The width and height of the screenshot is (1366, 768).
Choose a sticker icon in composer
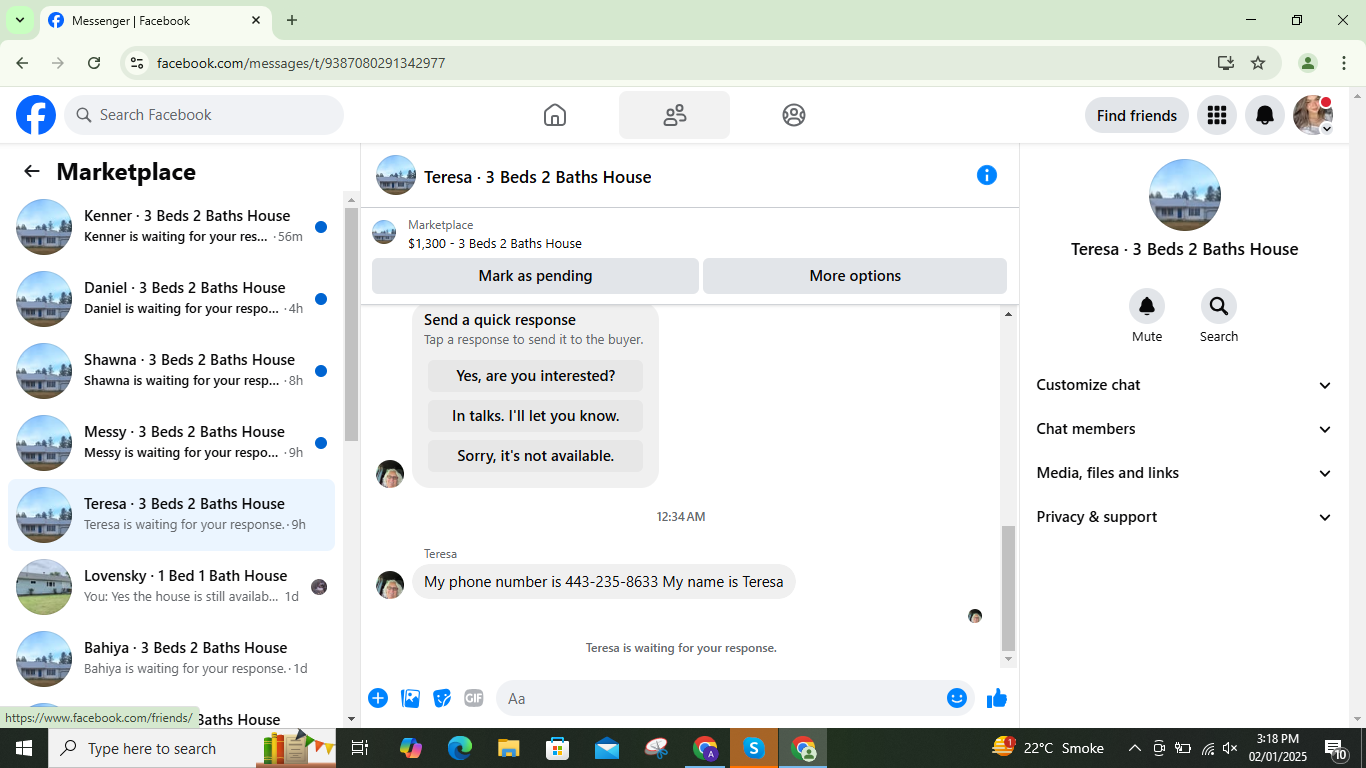442,698
